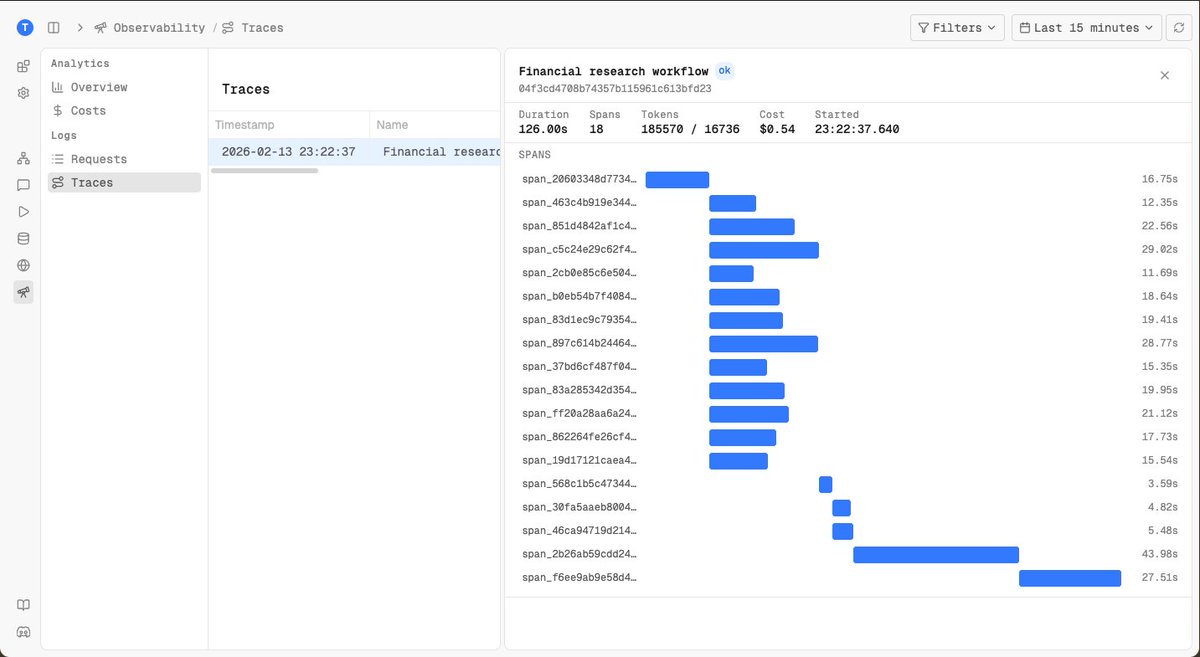Toggle the sidebar panel collapse control

tap(53, 27)
